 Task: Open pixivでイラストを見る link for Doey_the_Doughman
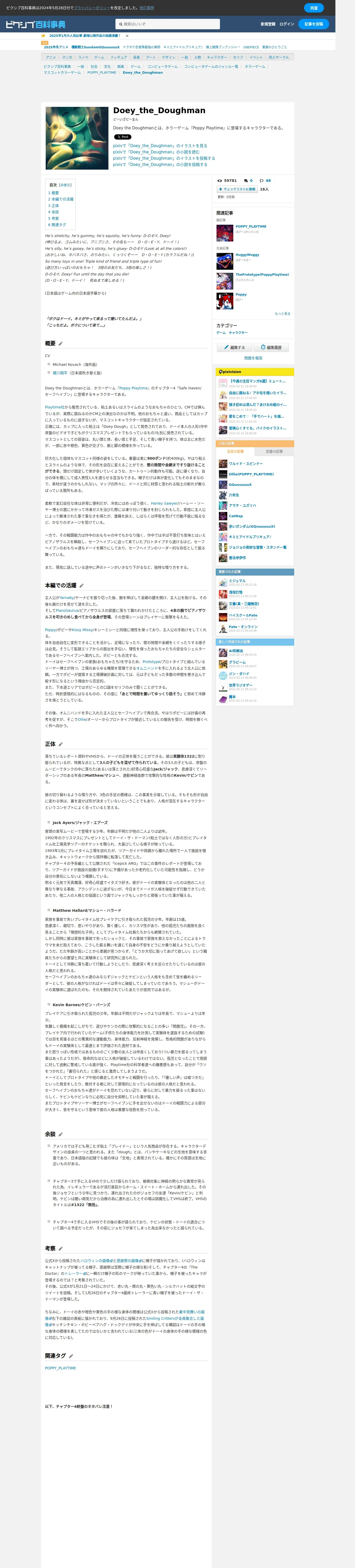[160, 146]
